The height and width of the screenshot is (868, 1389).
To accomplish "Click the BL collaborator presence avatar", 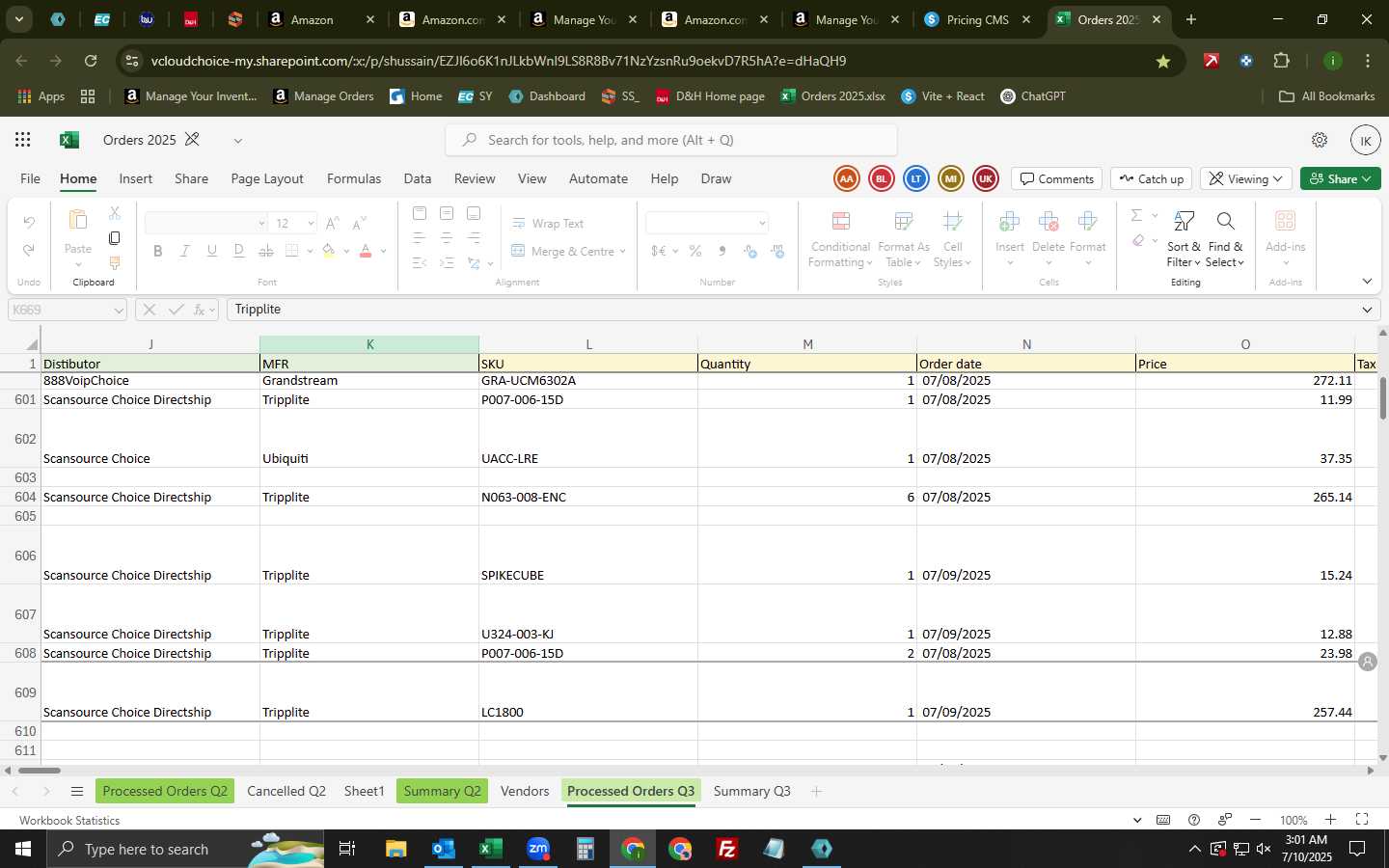I will click(x=882, y=178).
